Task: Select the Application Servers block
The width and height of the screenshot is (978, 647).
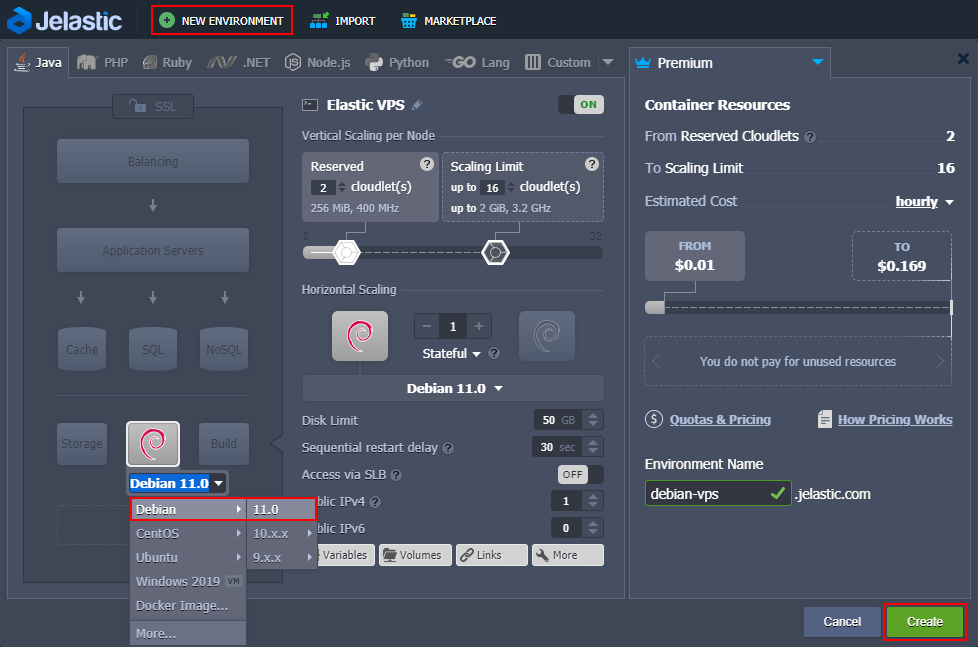Action: [x=153, y=250]
